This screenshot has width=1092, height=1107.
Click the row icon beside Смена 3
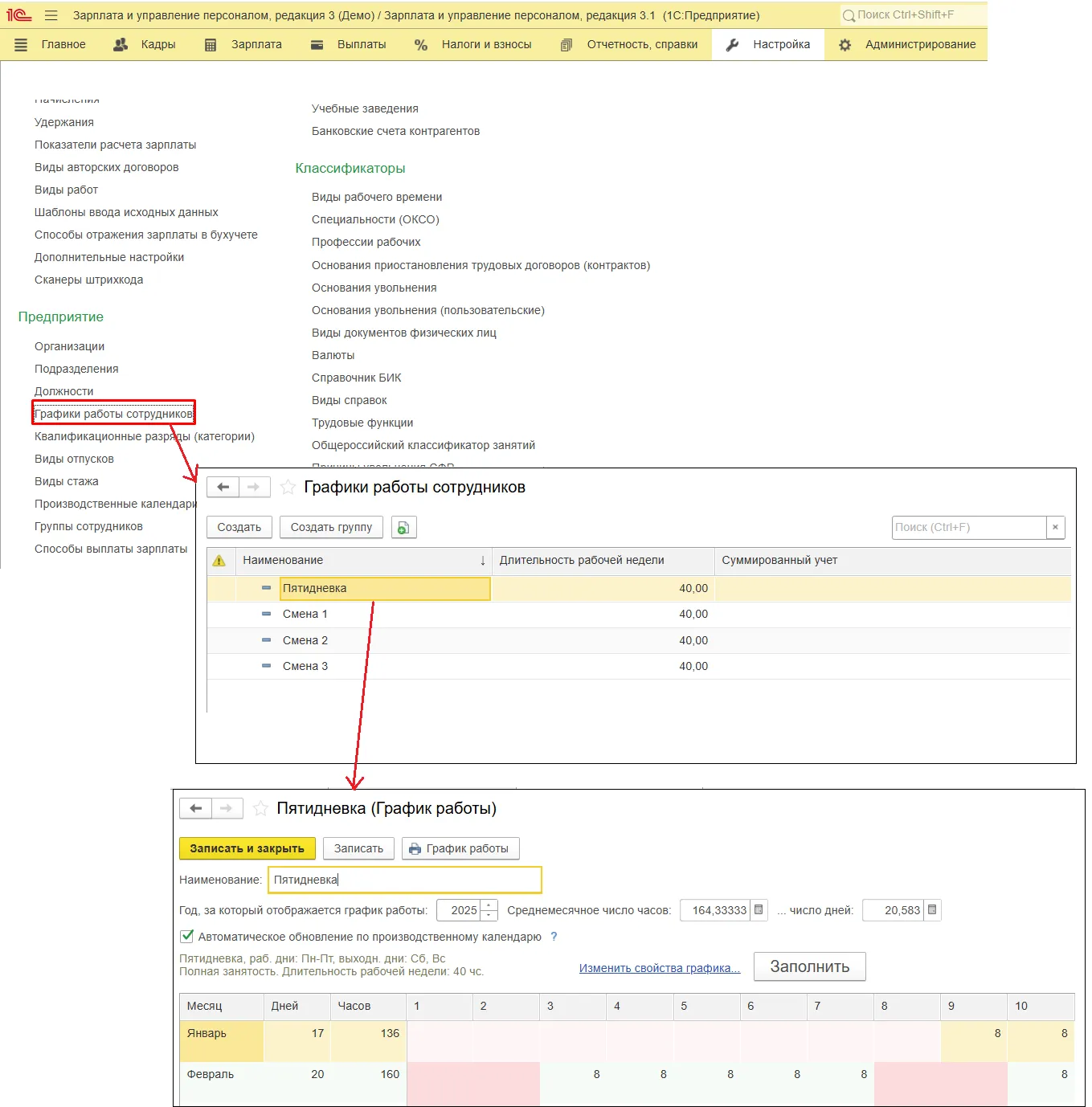point(266,666)
